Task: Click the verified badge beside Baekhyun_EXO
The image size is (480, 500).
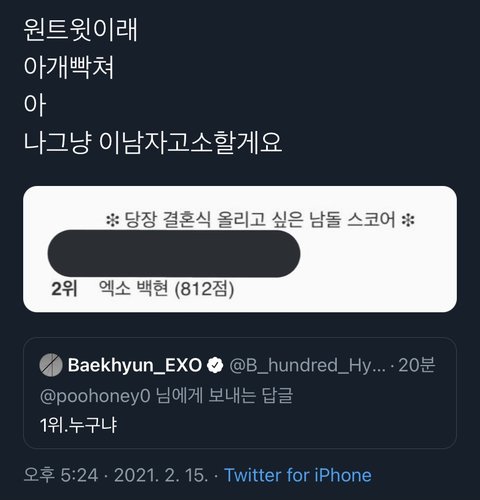Action: point(215,365)
